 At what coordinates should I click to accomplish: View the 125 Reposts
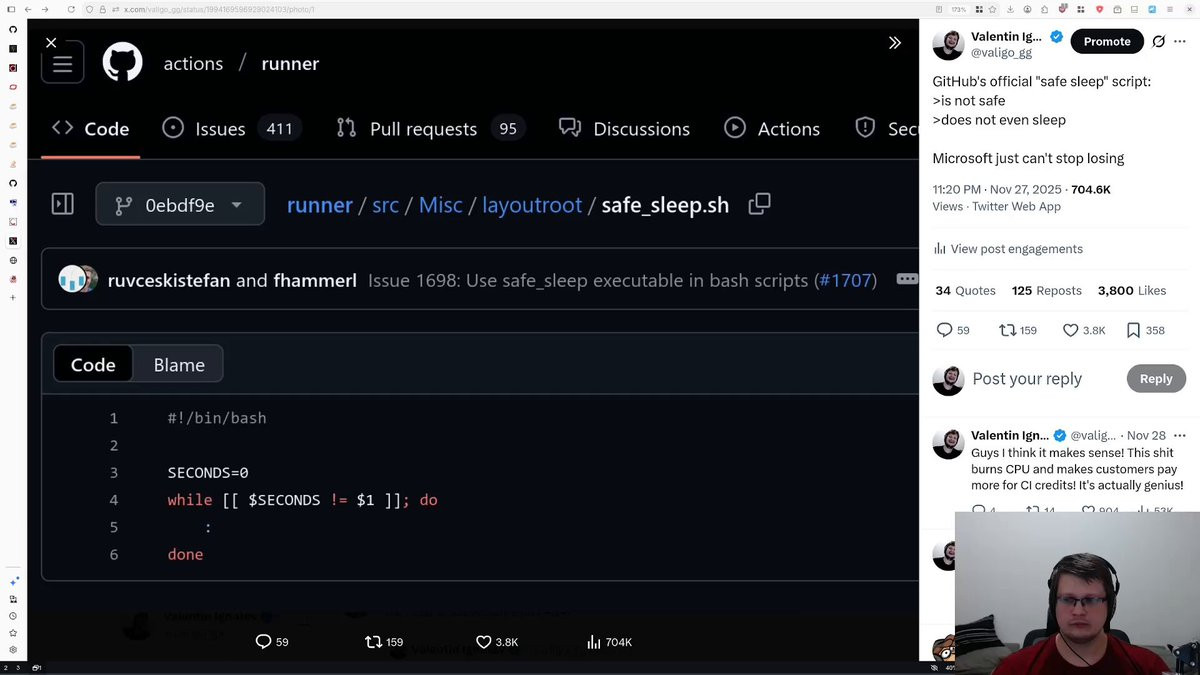(1047, 291)
